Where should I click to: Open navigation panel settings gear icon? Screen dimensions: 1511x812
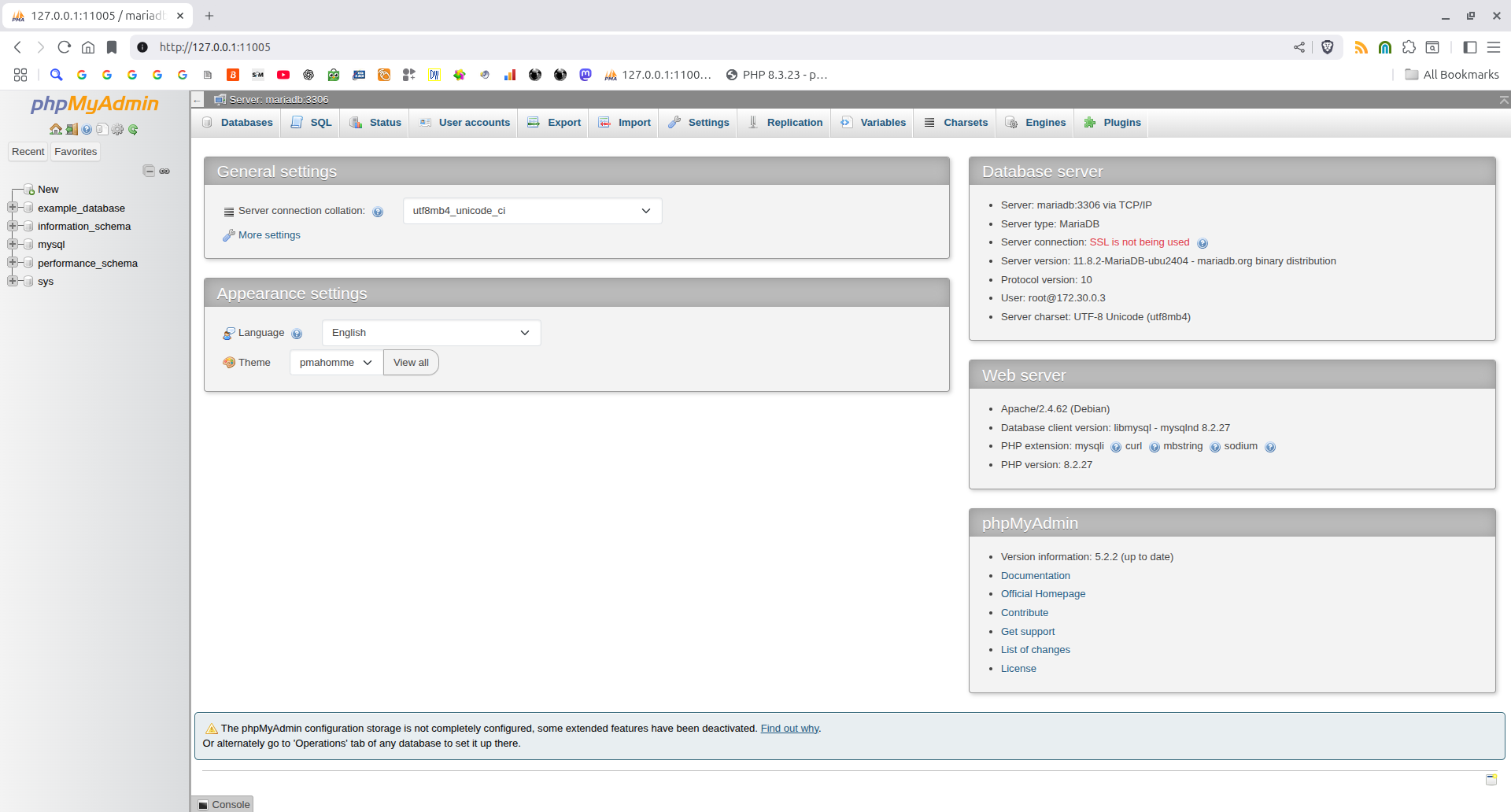pos(118,129)
